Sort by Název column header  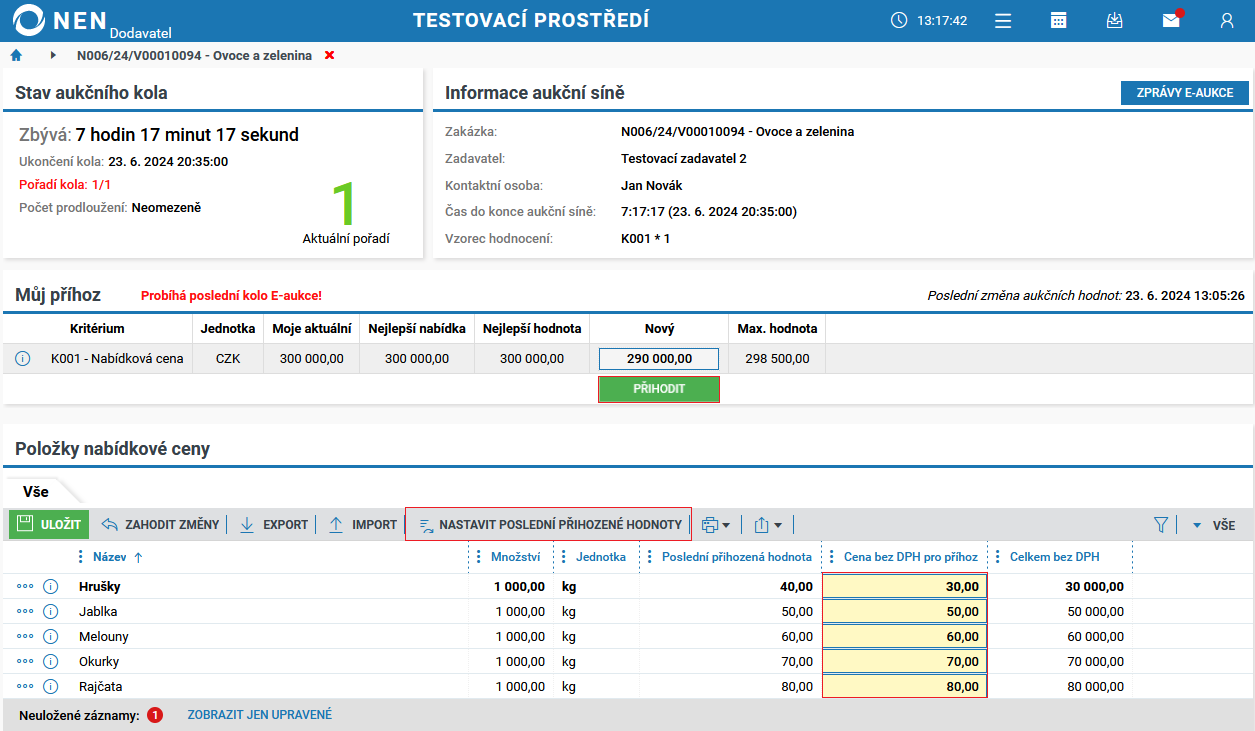(x=111, y=557)
